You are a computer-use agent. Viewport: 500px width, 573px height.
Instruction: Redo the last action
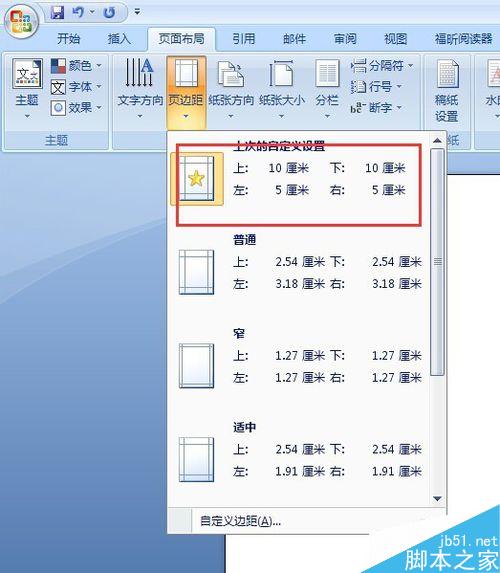[109, 12]
